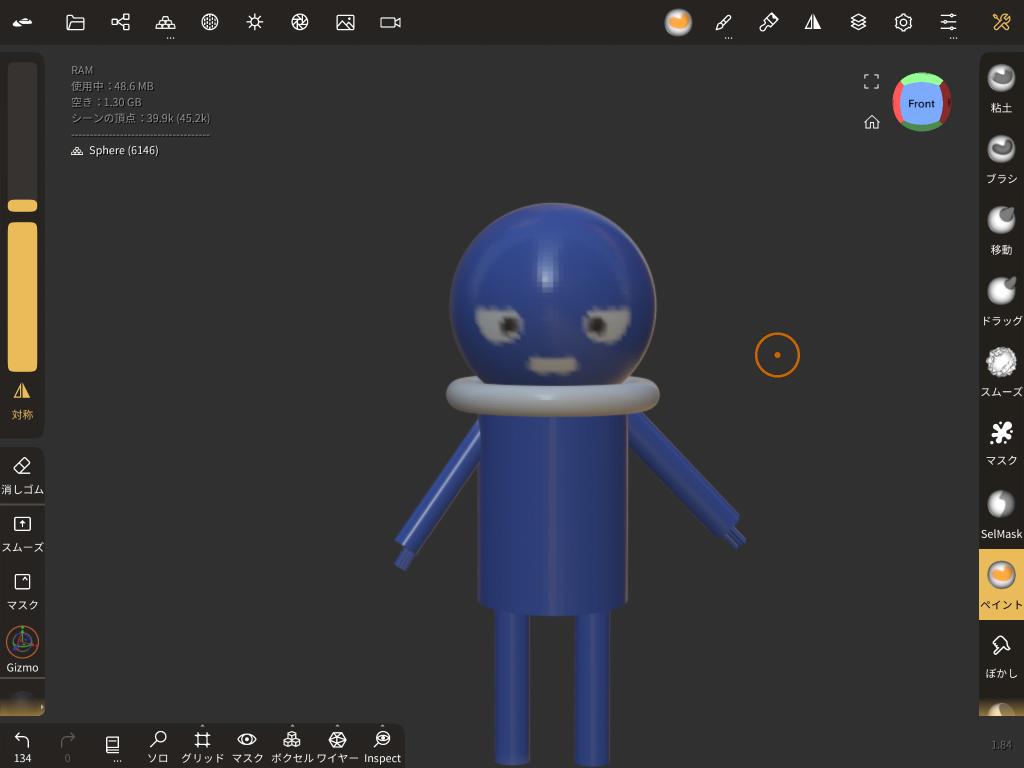Click the Front view orientation cube
Screen dimensions: 1024x768
tap(921, 103)
